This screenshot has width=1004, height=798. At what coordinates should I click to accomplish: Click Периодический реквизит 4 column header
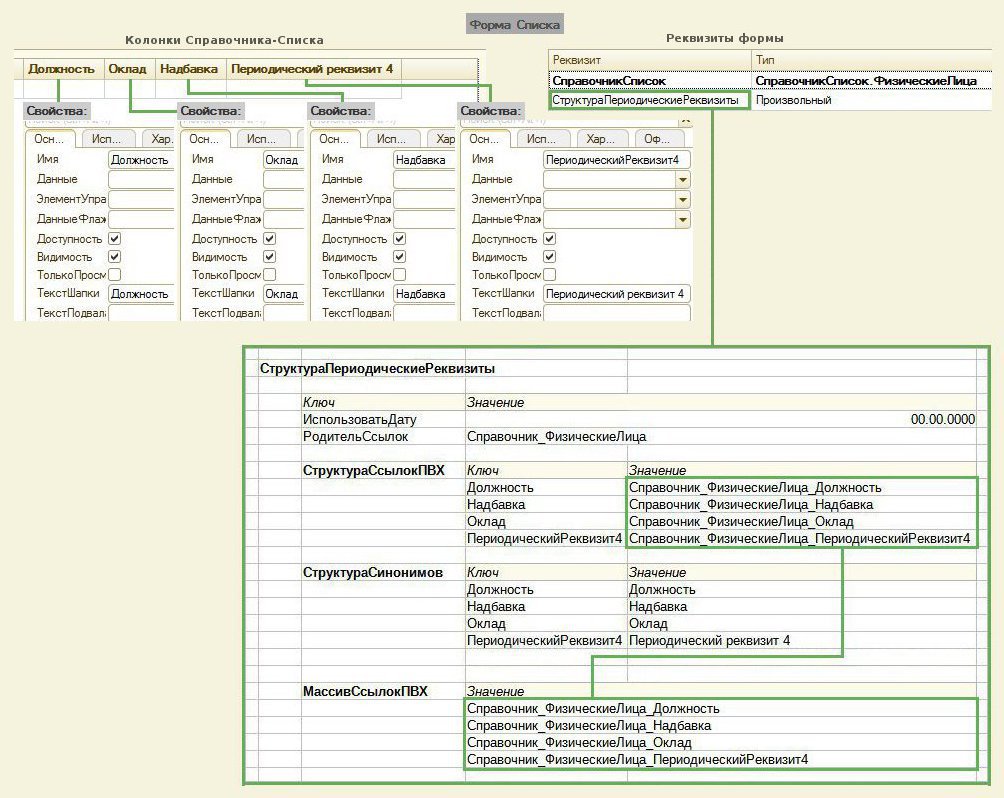[x=311, y=69]
